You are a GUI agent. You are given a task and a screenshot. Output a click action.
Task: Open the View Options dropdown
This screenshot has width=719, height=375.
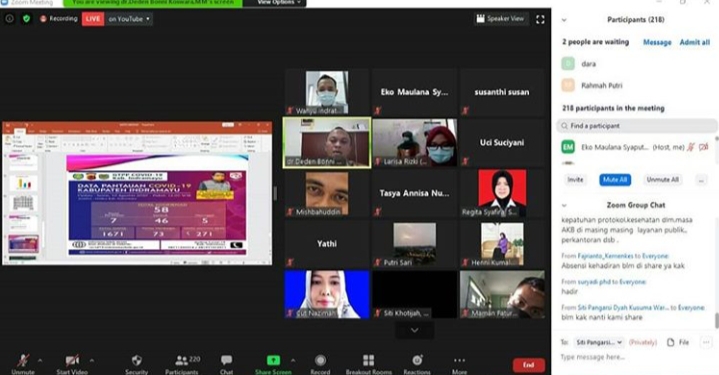pyautogui.click(x=278, y=3)
